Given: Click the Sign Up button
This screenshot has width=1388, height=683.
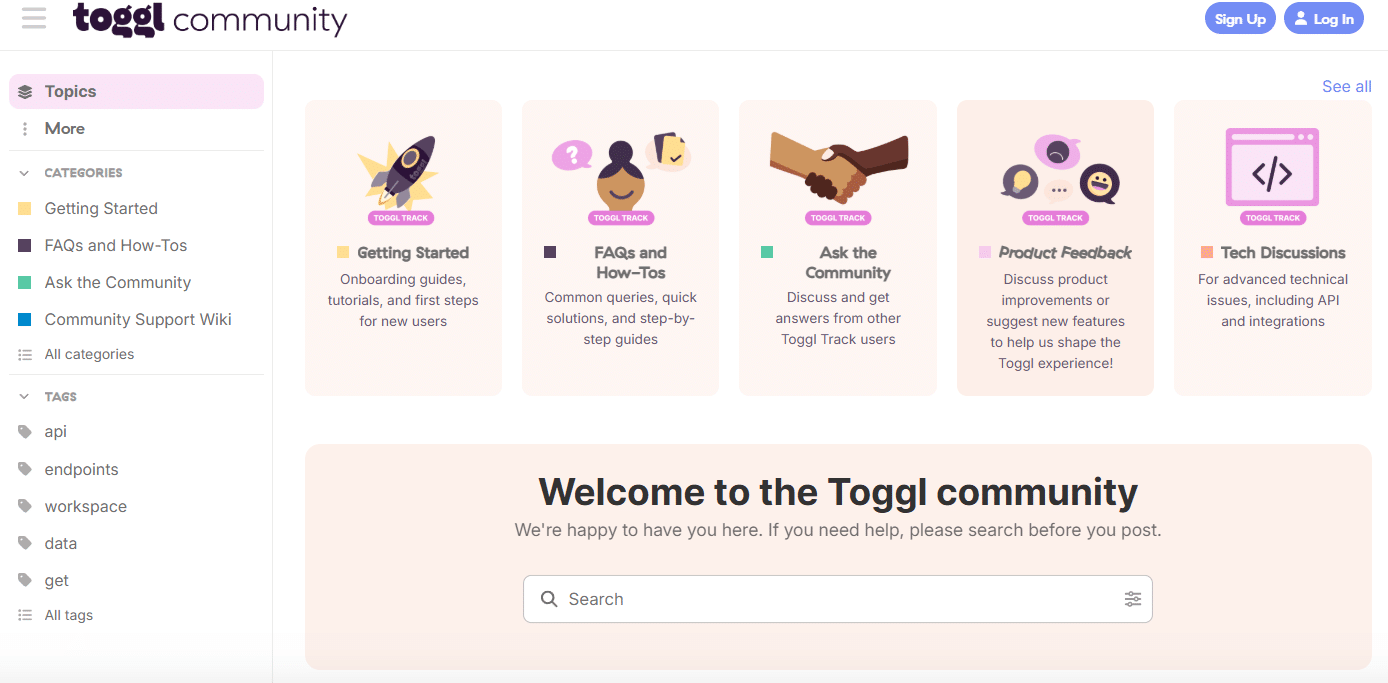Looking at the screenshot, I should 1240,19.
